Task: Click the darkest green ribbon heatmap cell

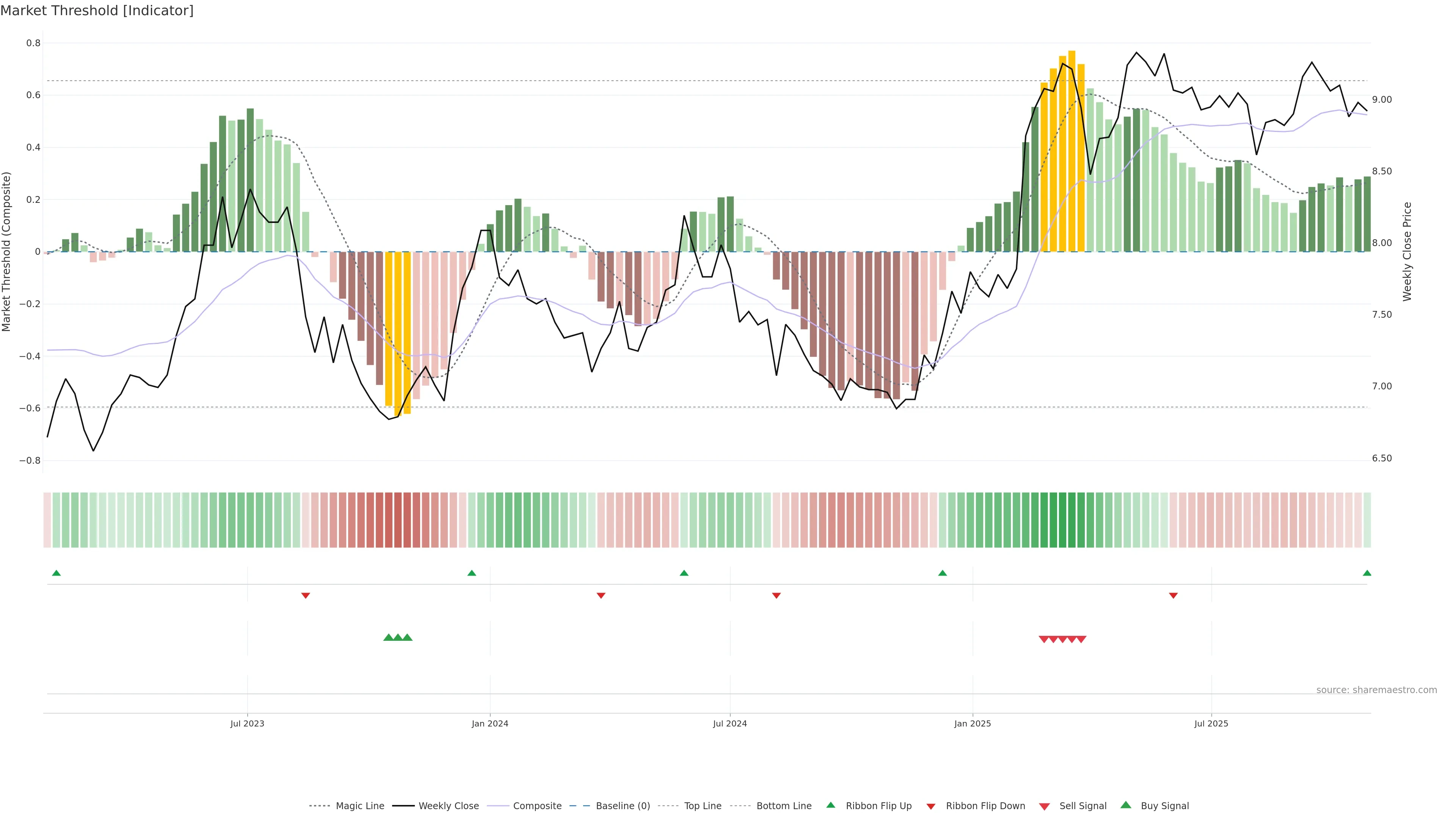Action: tap(1062, 520)
